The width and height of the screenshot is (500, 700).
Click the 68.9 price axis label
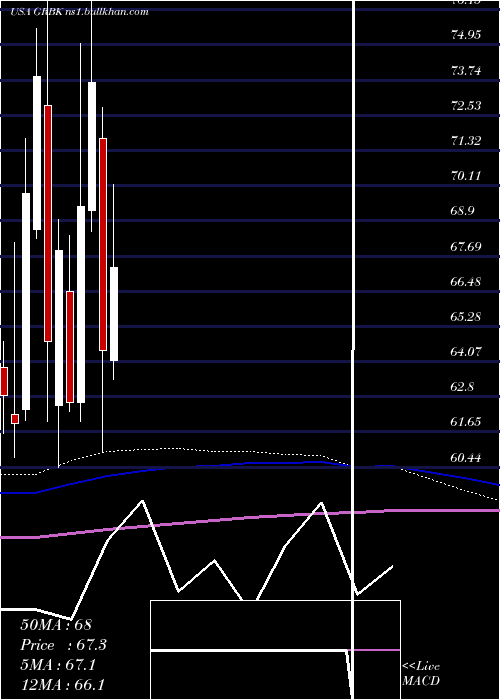click(x=462, y=211)
